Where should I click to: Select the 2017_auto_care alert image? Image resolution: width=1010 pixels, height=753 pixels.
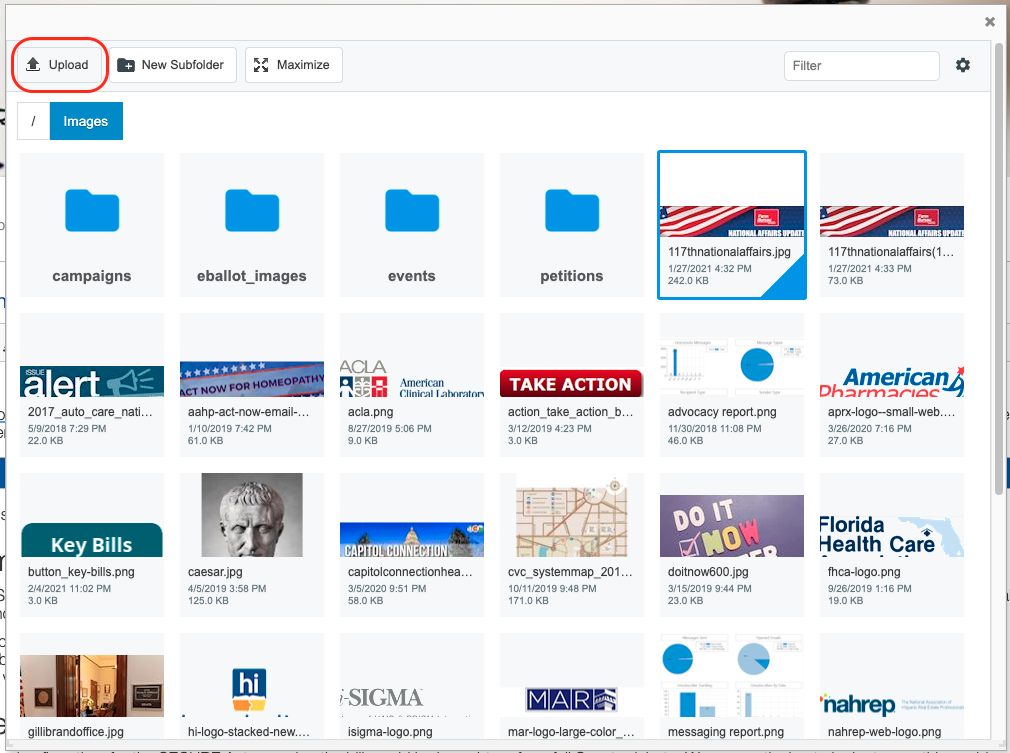click(x=92, y=385)
